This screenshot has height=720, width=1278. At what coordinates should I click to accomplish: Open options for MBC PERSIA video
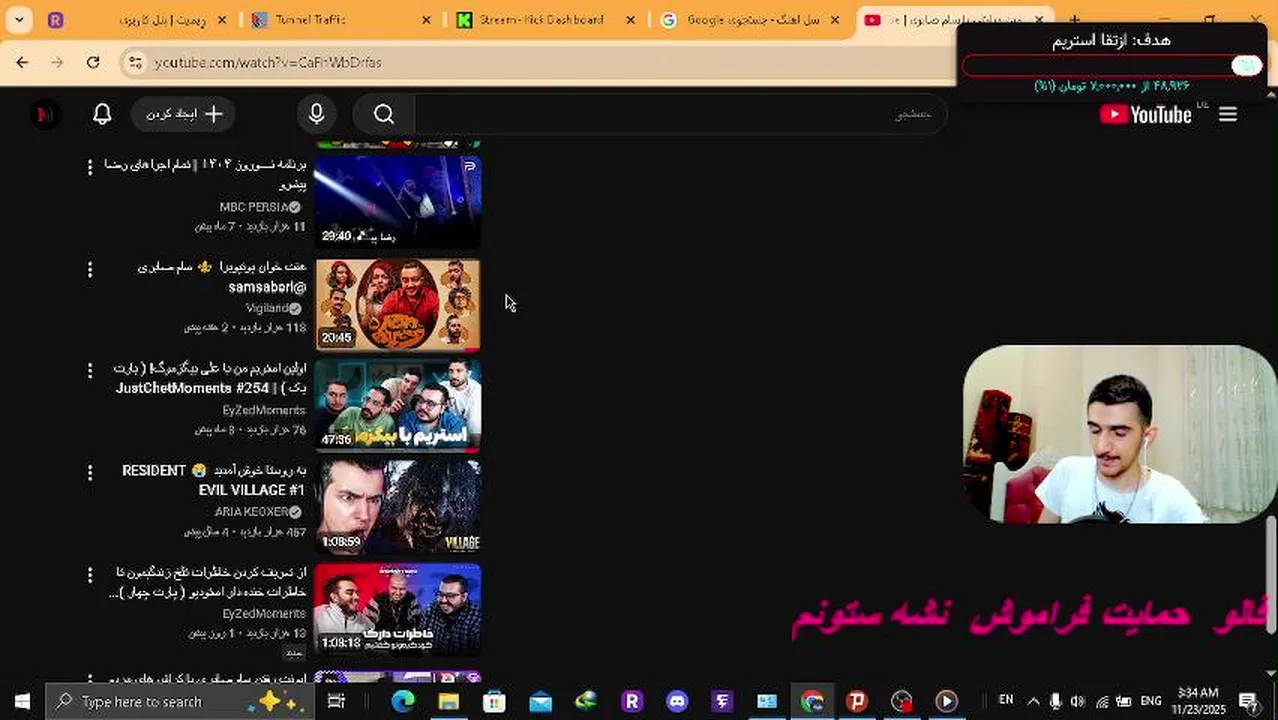89,167
